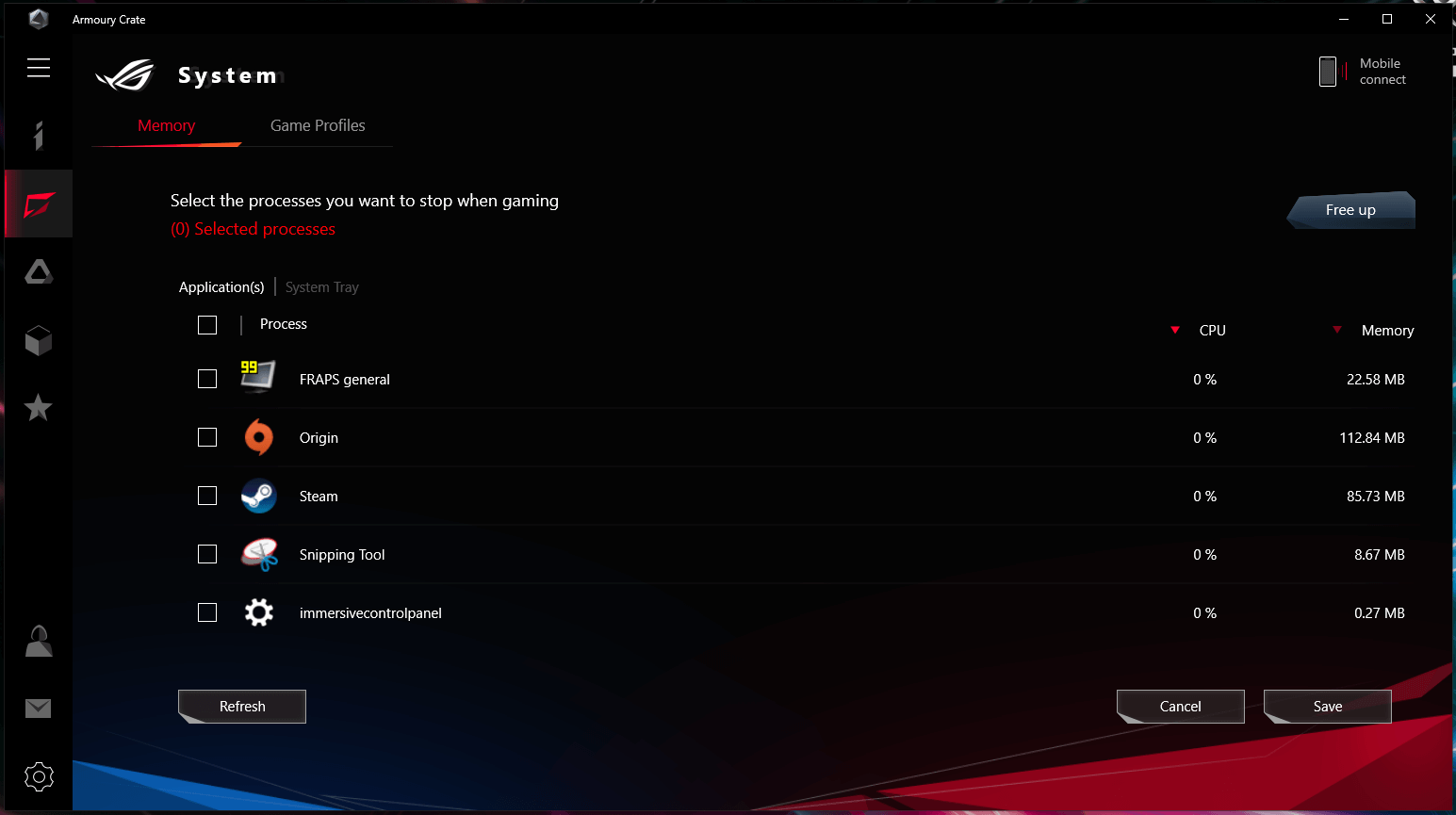Click the Free up button
The width and height of the screenshot is (1456, 815).
click(1350, 210)
